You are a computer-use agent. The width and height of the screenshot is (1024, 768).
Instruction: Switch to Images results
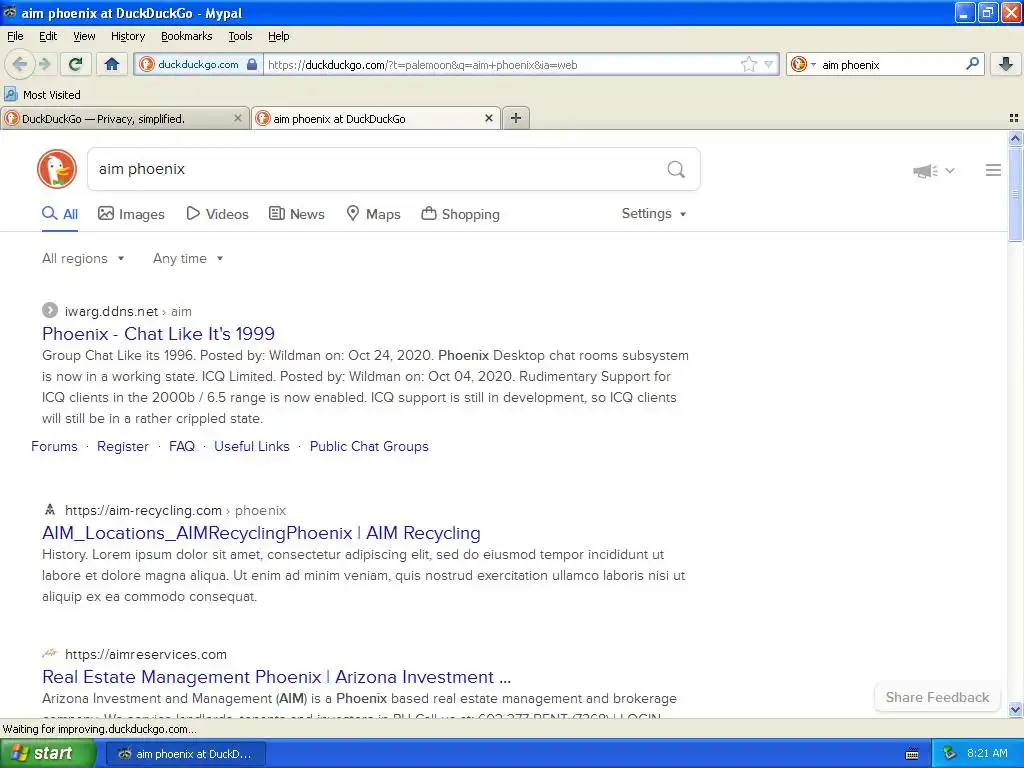(131, 214)
